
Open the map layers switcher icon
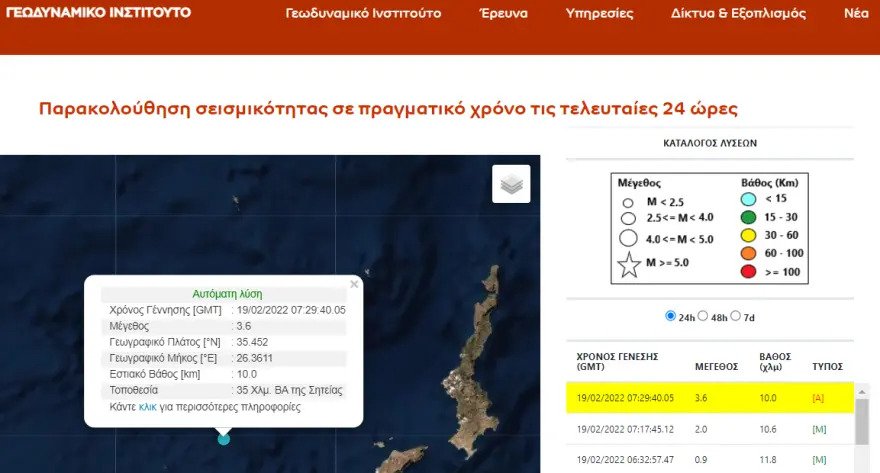511,183
